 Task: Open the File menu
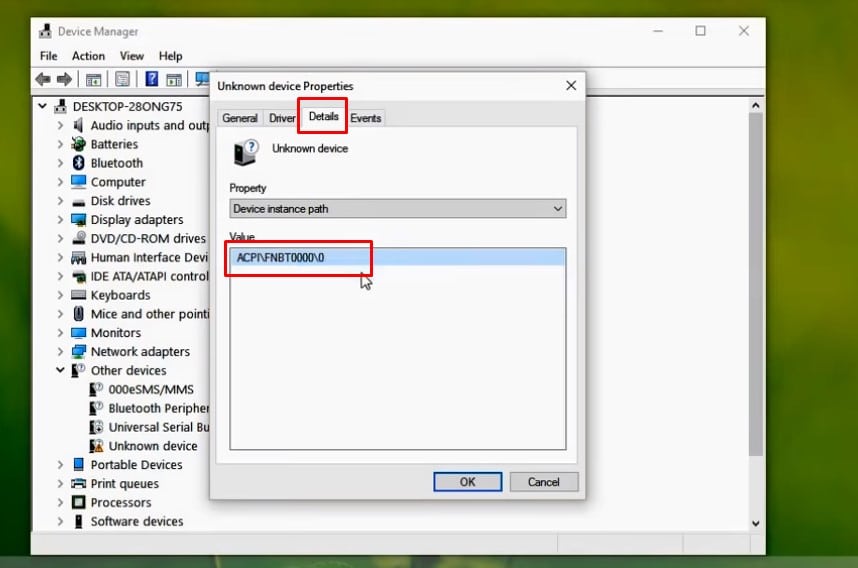(x=49, y=56)
